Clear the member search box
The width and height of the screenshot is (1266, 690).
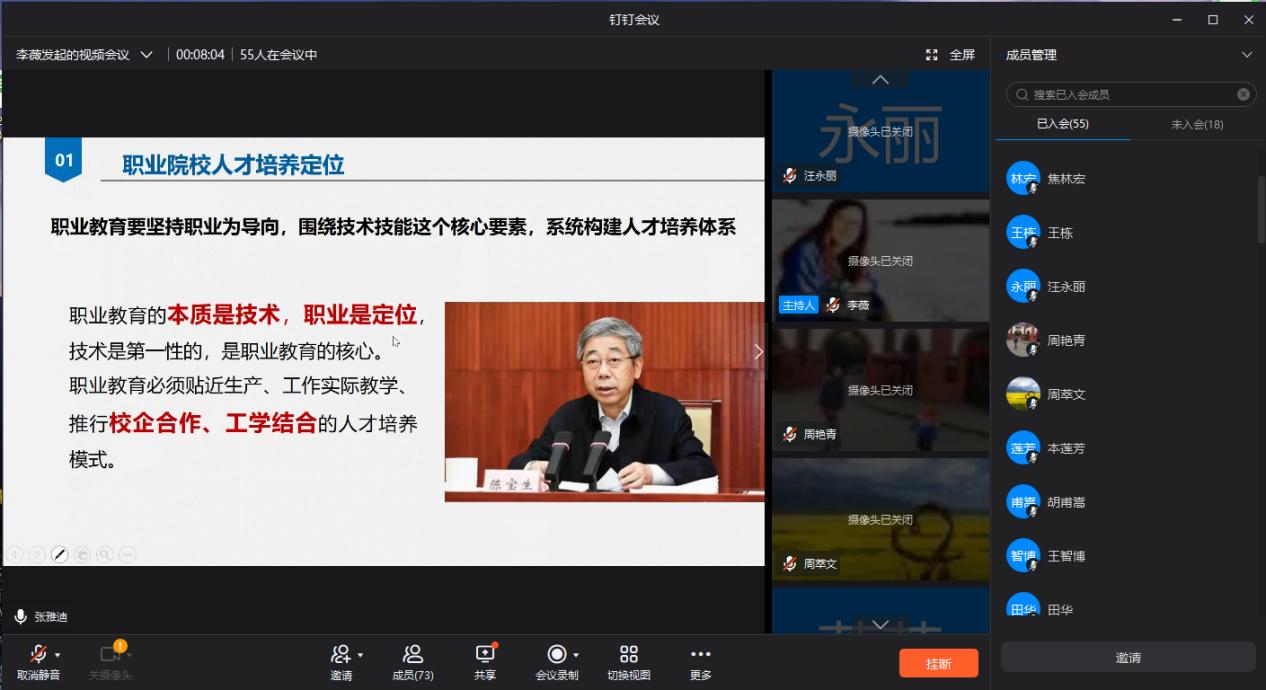(1243, 95)
